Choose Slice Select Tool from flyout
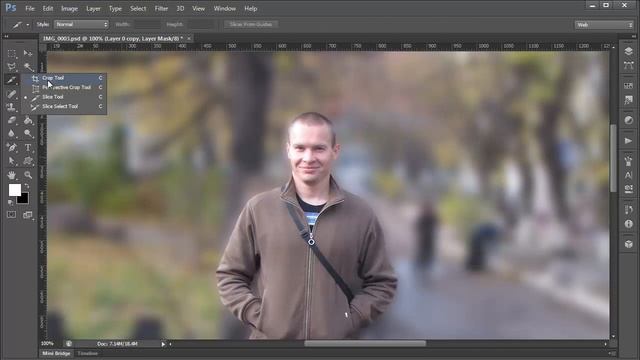640x360 pixels. 64,106
